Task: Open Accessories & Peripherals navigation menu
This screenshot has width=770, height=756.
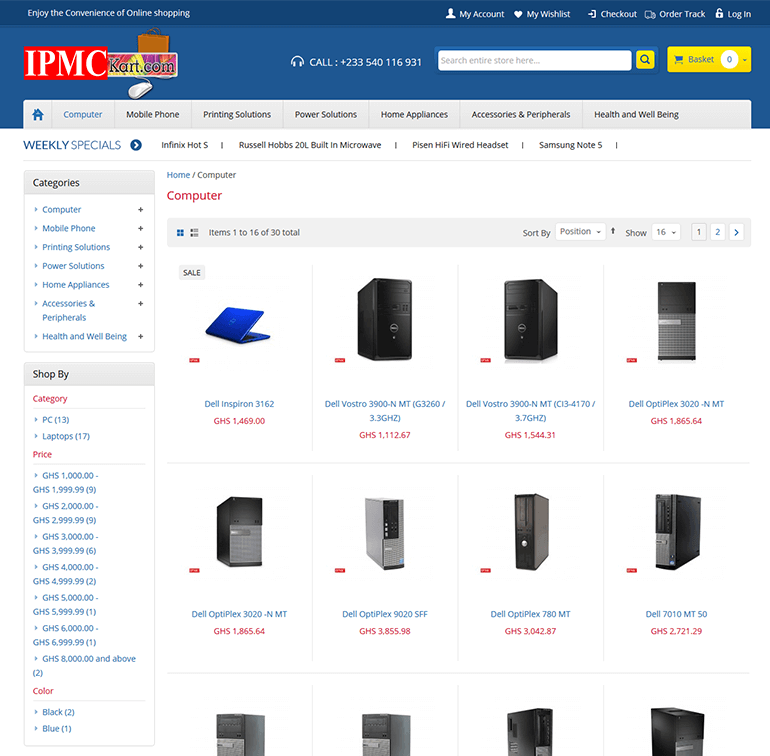Action: point(521,114)
